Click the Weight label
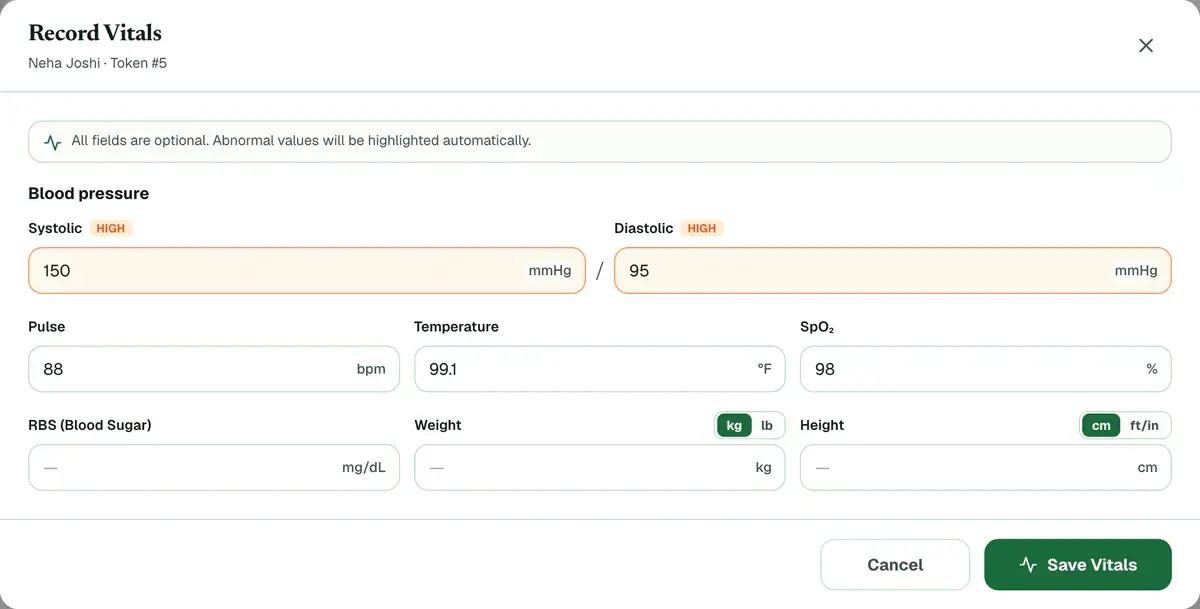Viewport: 1200px width, 609px height. point(438,425)
